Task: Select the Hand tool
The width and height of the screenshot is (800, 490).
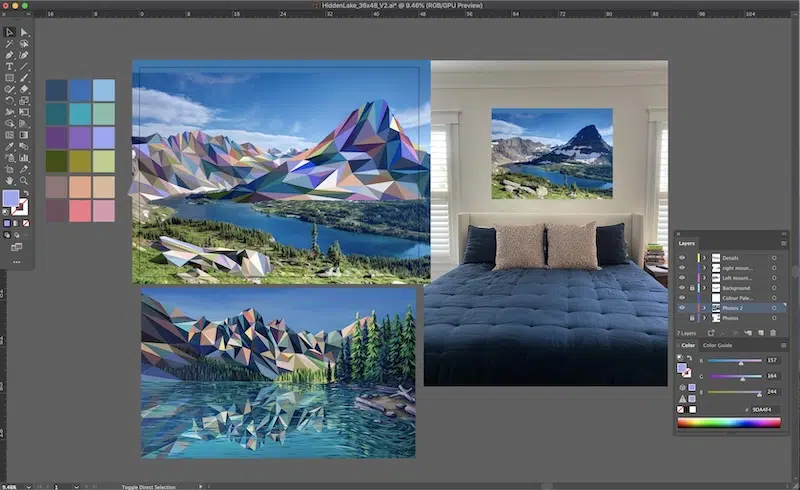Action: point(9,178)
